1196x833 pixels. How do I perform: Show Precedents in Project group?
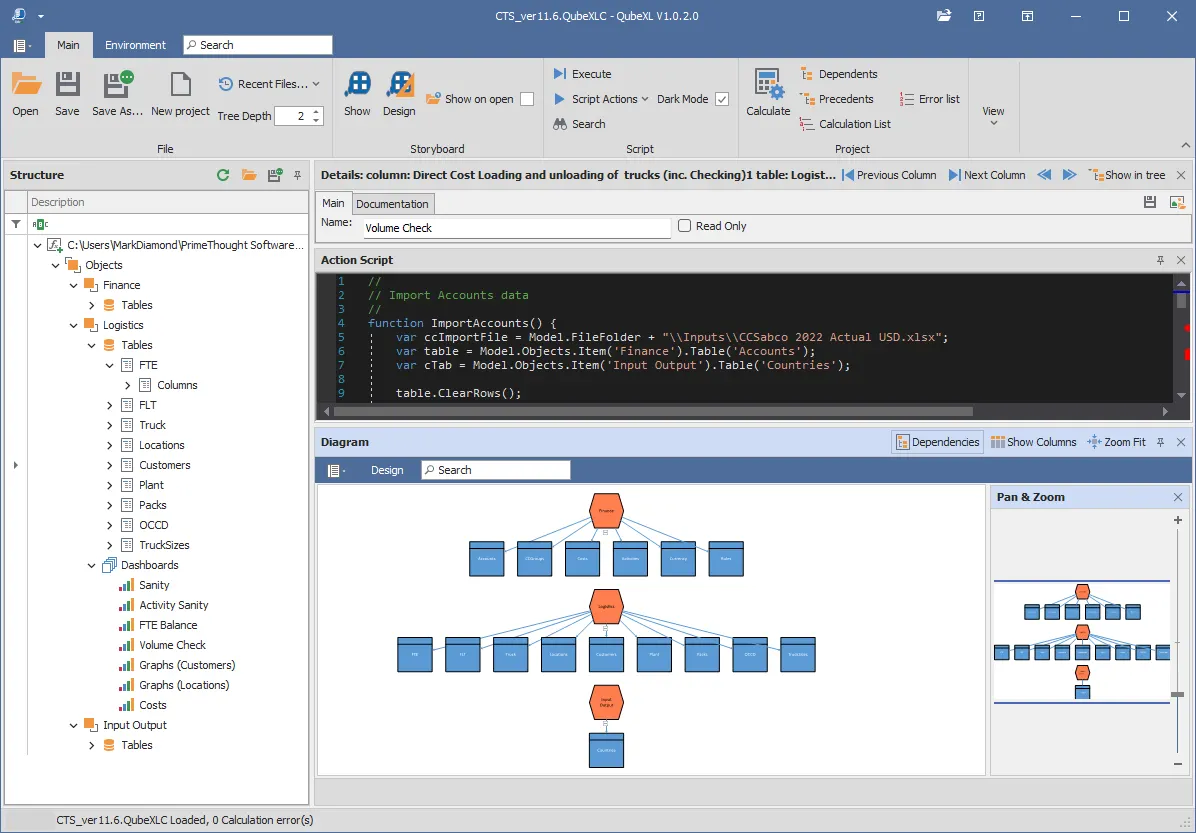[x=836, y=99]
